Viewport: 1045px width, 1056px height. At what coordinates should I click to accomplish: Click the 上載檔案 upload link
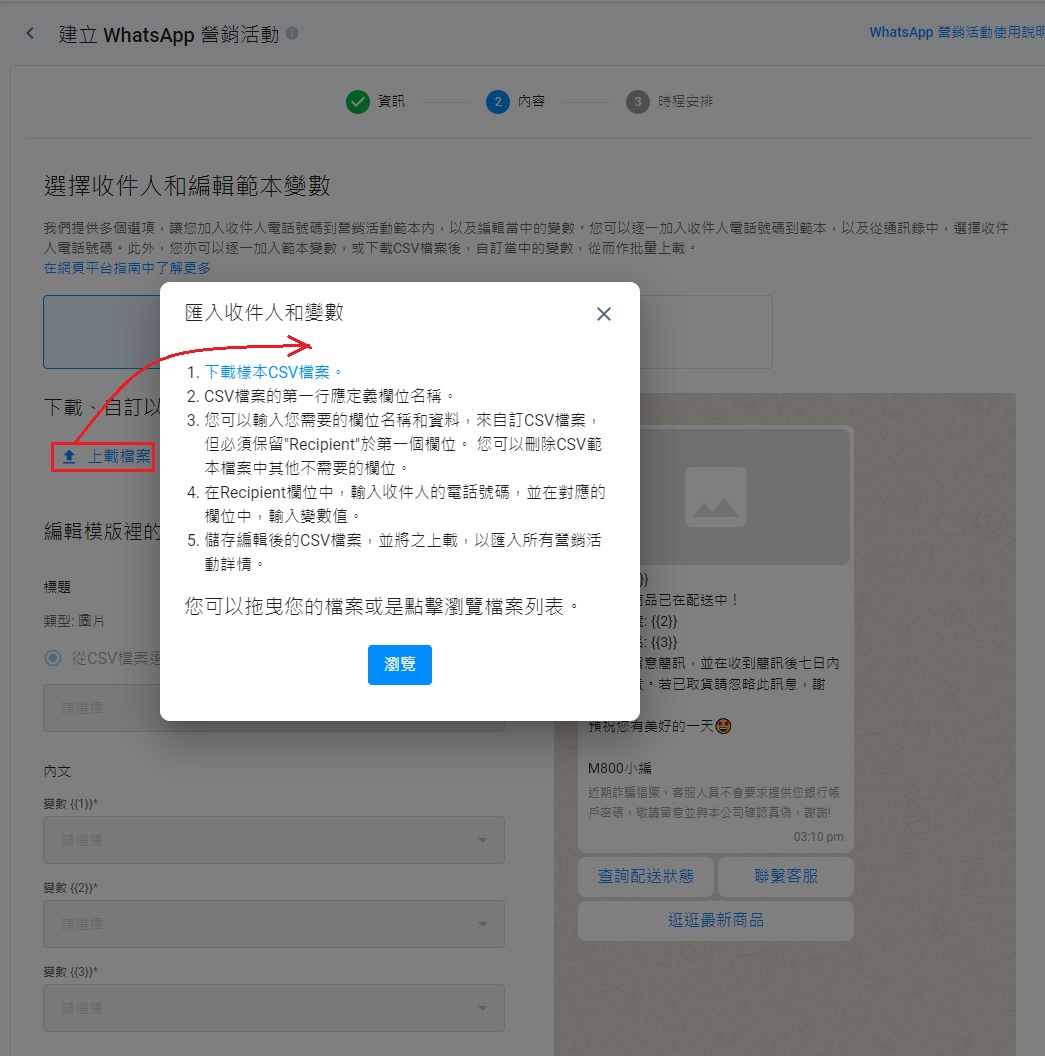(119, 457)
